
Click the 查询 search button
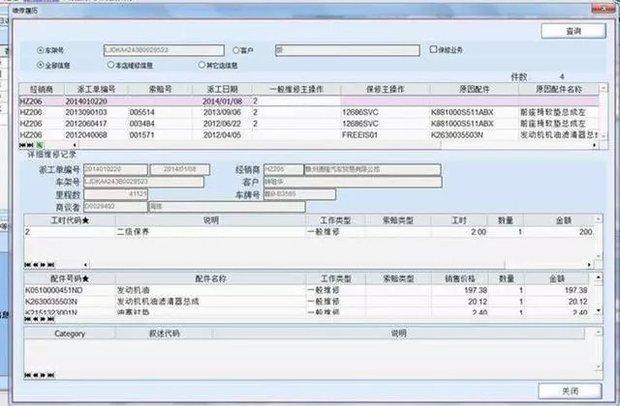[573, 31]
